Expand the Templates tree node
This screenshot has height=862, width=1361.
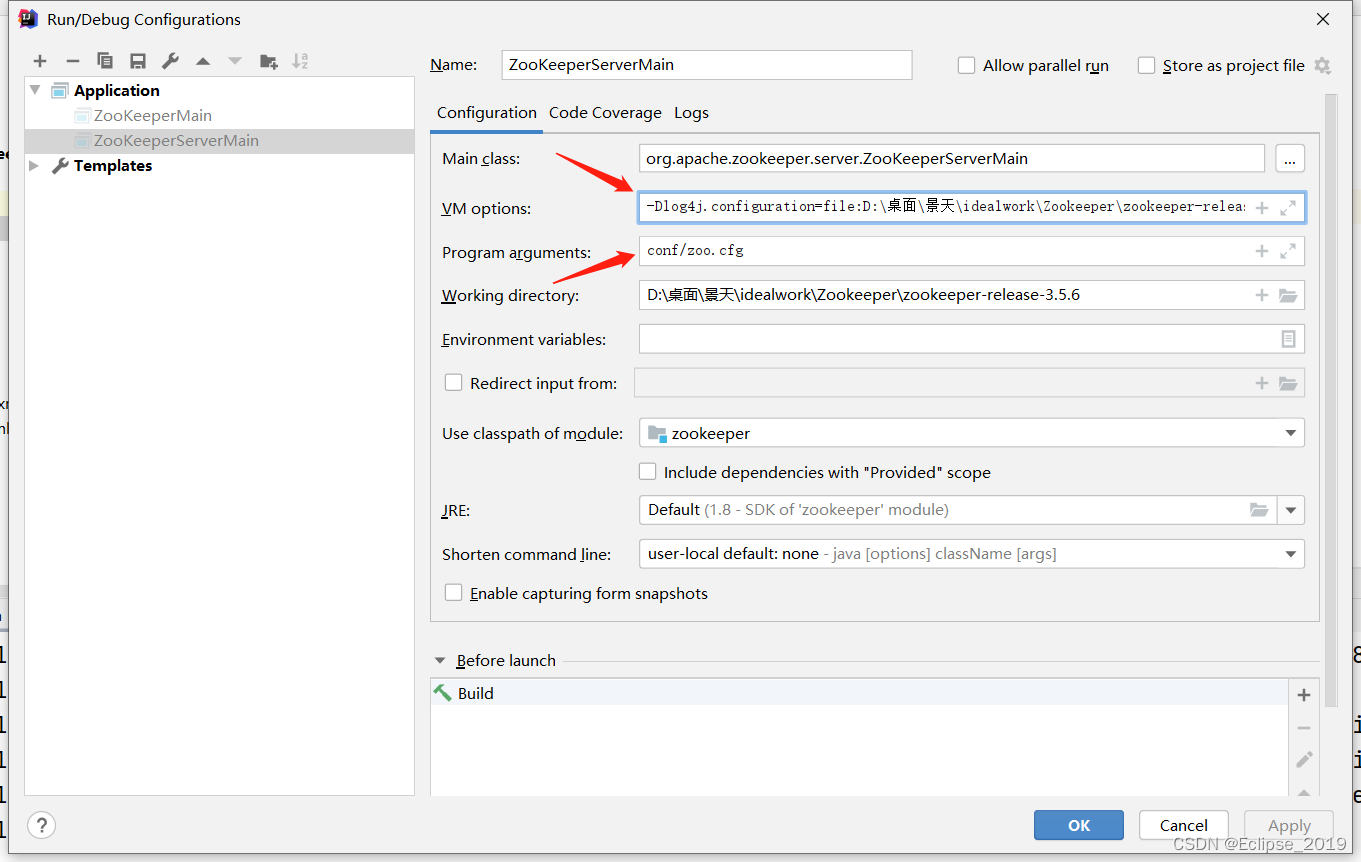coord(36,166)
